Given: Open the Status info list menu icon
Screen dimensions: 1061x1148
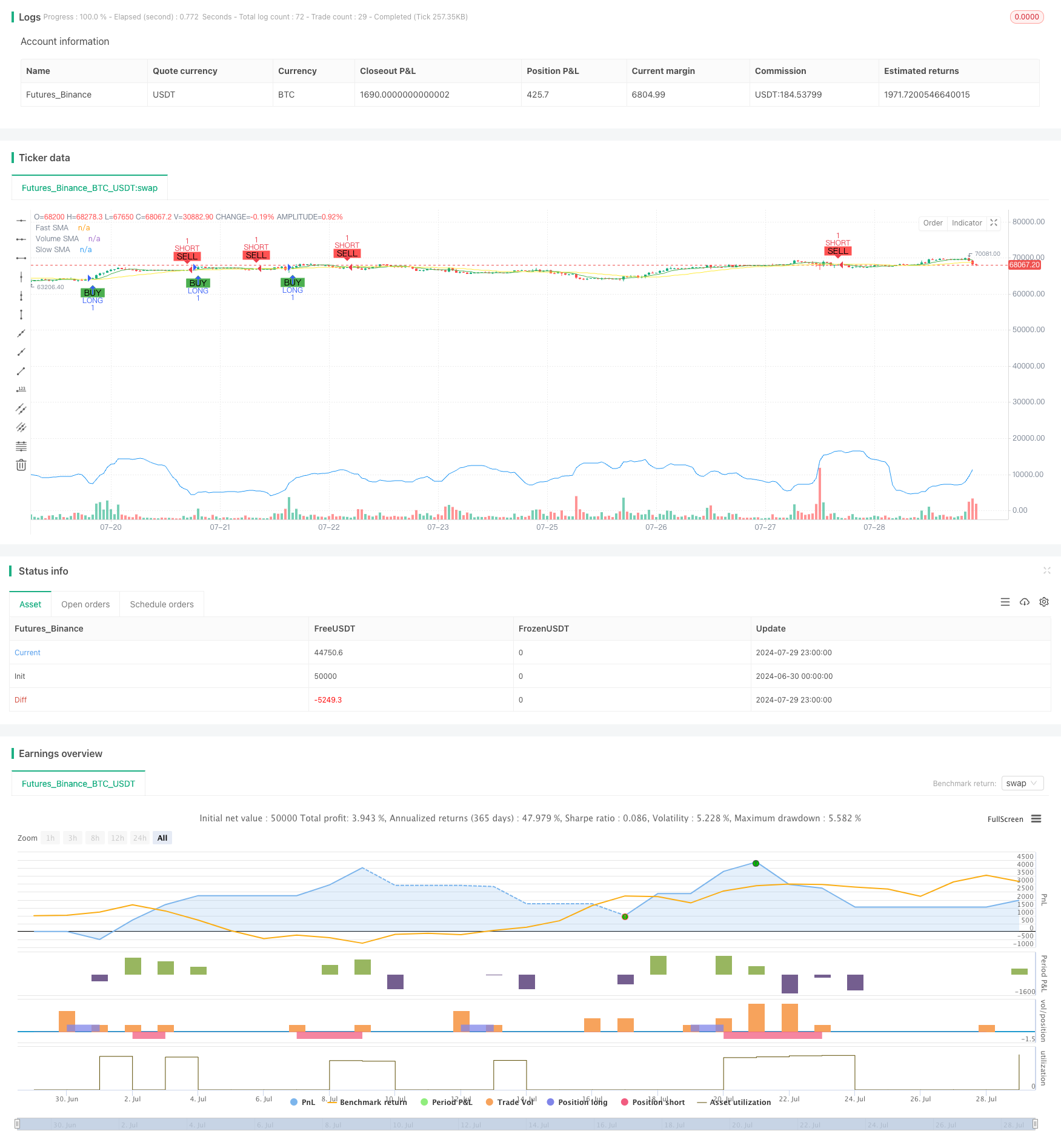Looking at the screenshot, I should pyautogui.click(x=1005, y=602).
